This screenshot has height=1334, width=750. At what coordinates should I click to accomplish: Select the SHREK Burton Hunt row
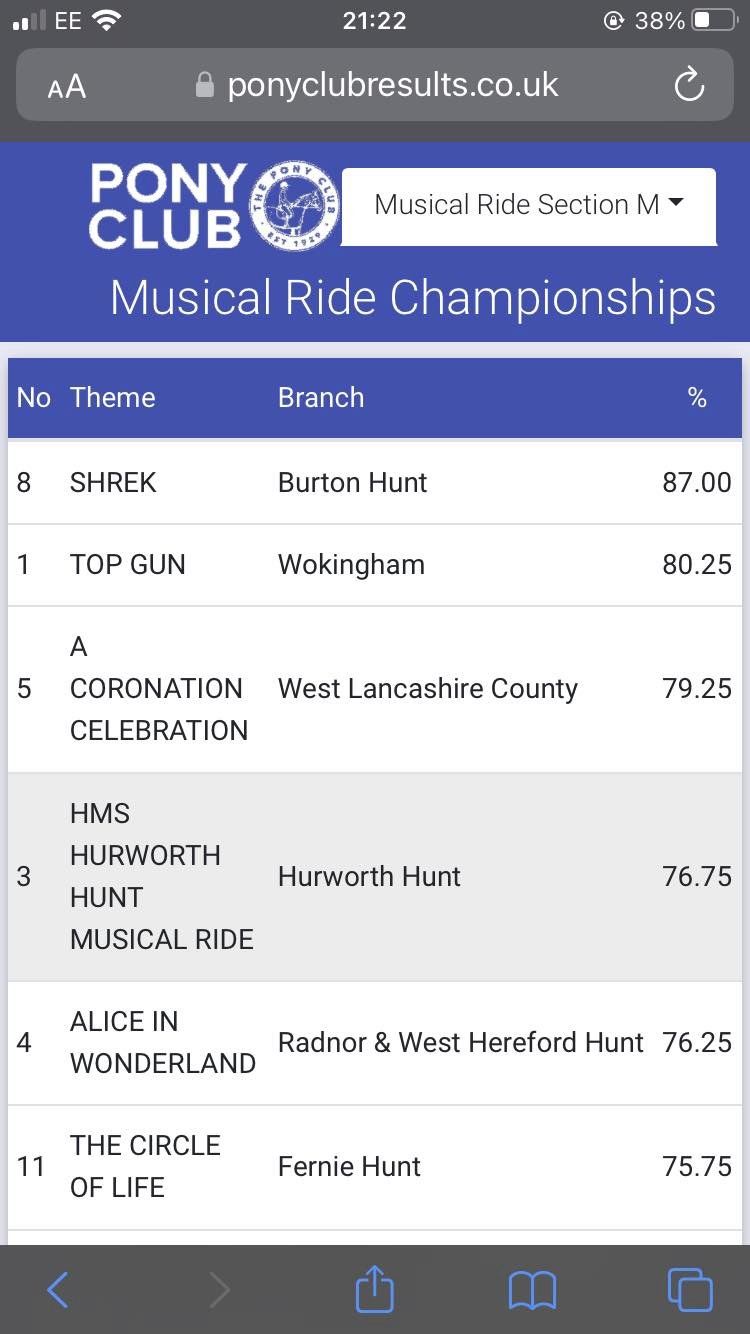coord(375,482)
